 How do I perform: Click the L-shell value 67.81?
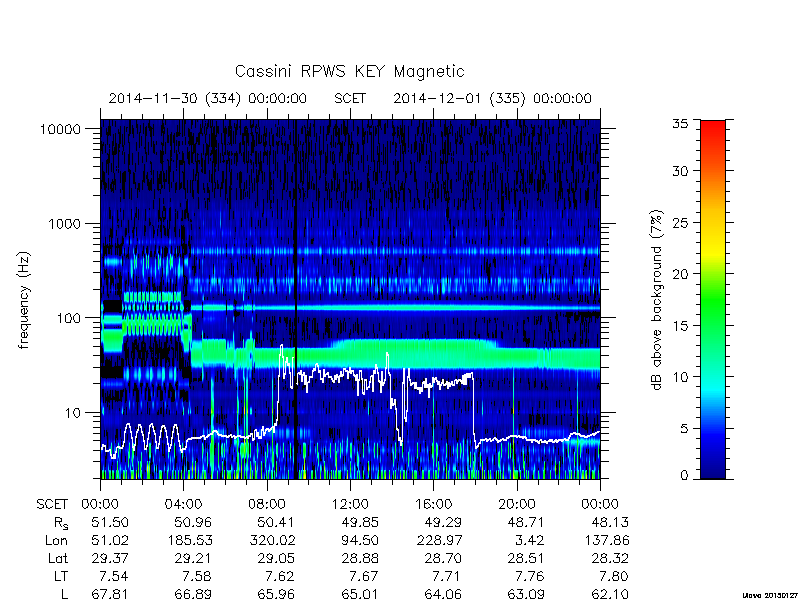(110, 594)
